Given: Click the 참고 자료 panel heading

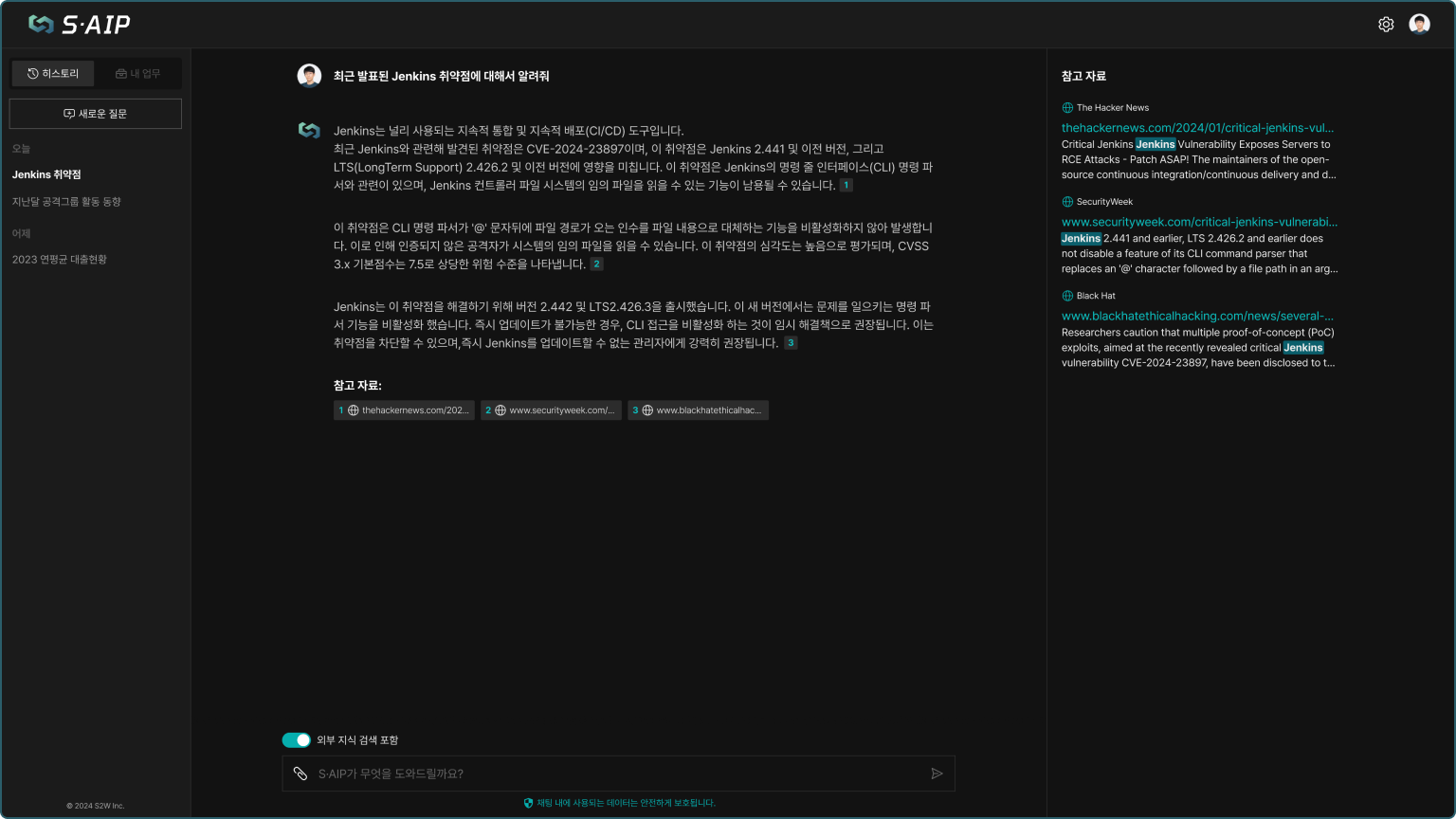Looking at the screenshot, I should click(1083, 76).
